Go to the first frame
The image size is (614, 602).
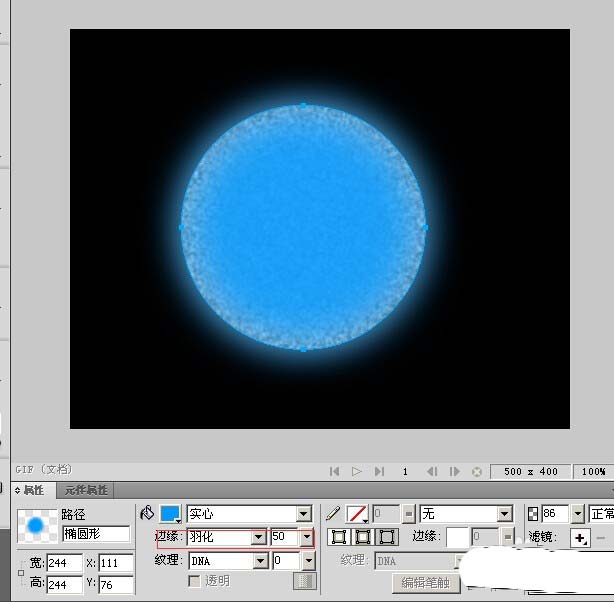coord(334,471)
